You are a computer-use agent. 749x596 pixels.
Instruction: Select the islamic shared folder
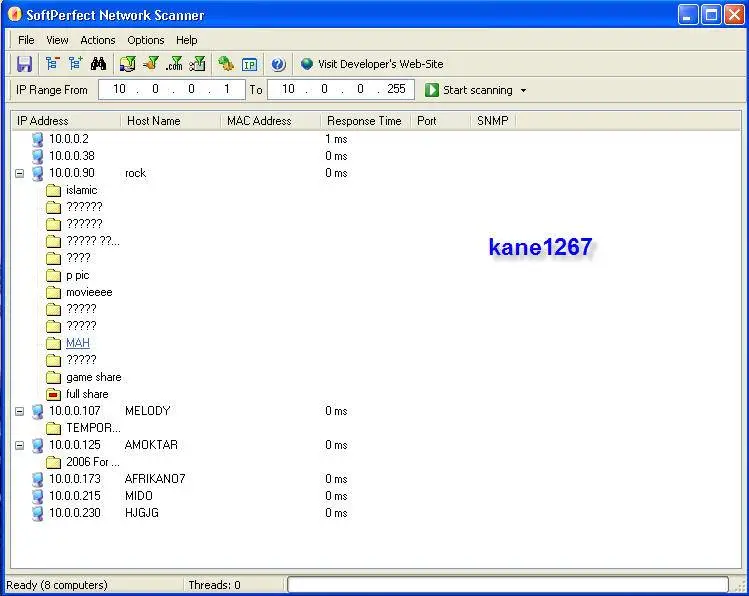81,190
